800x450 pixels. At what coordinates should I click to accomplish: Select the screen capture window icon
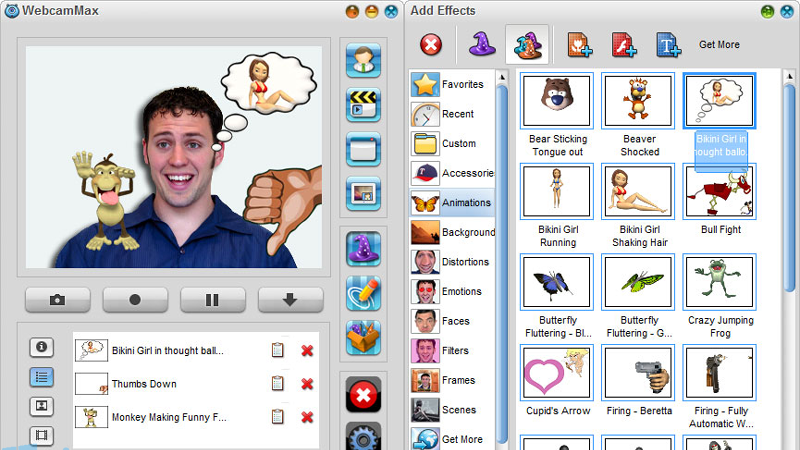(363, 149)
